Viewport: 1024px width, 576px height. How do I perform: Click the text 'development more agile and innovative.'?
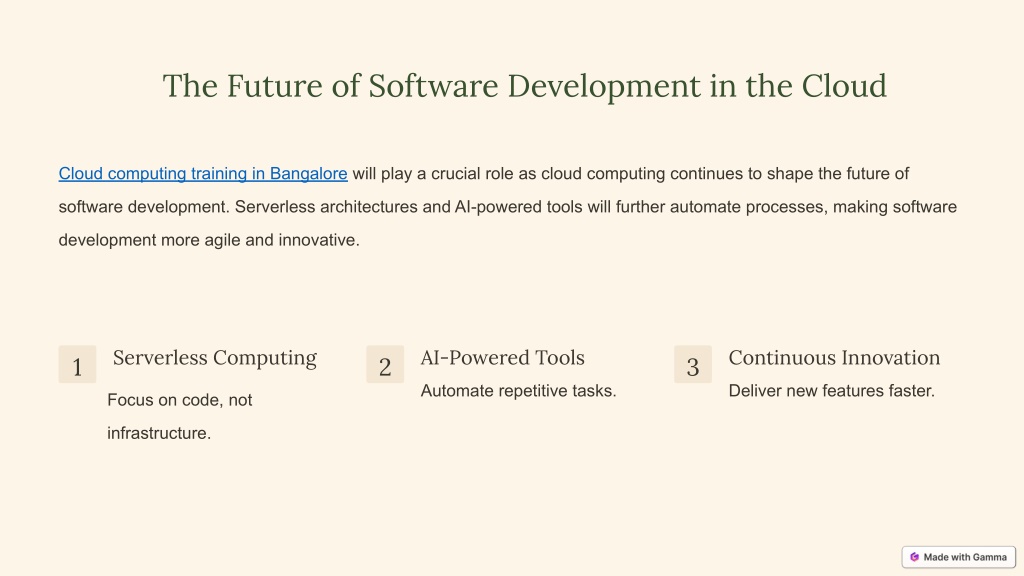209,240
